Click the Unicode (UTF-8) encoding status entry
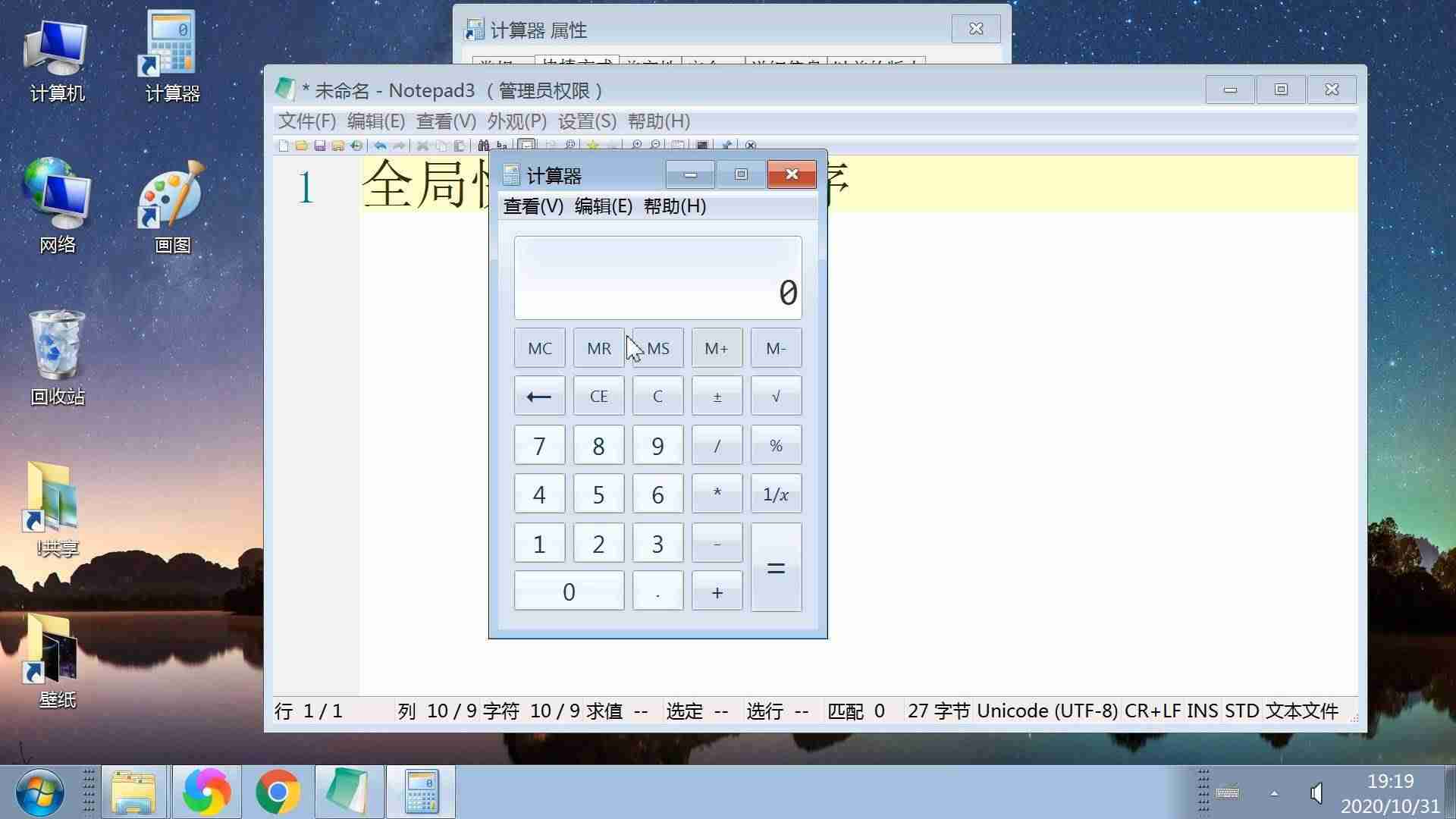 tap(1046, 711)
